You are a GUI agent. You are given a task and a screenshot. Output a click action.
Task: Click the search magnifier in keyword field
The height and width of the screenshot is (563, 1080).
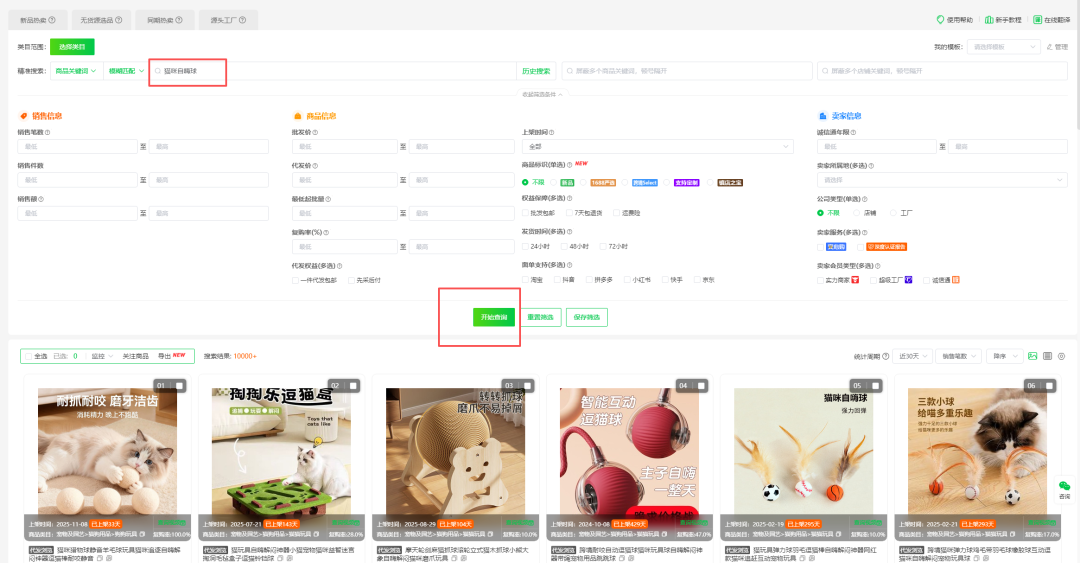[158, 71]
